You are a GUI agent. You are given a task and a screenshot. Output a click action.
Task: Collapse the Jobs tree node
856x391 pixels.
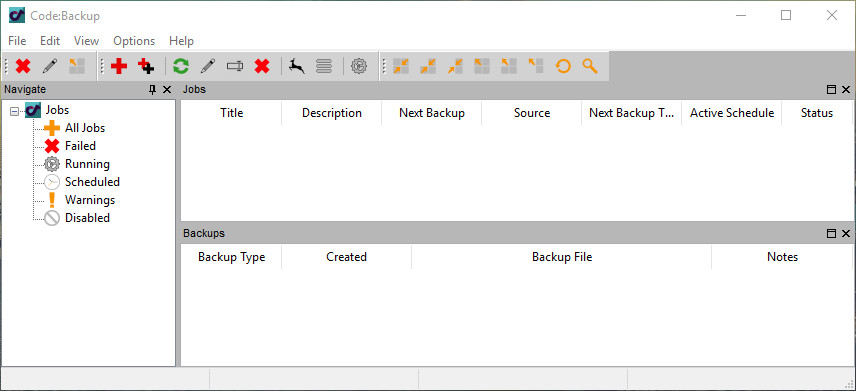[x=15, y=110]
